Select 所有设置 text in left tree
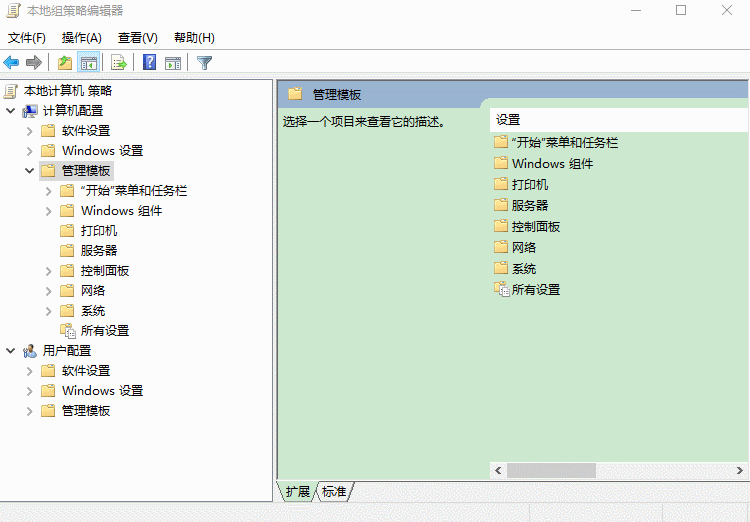The height and width of the screenshot is (522, 750). point(105,331)
